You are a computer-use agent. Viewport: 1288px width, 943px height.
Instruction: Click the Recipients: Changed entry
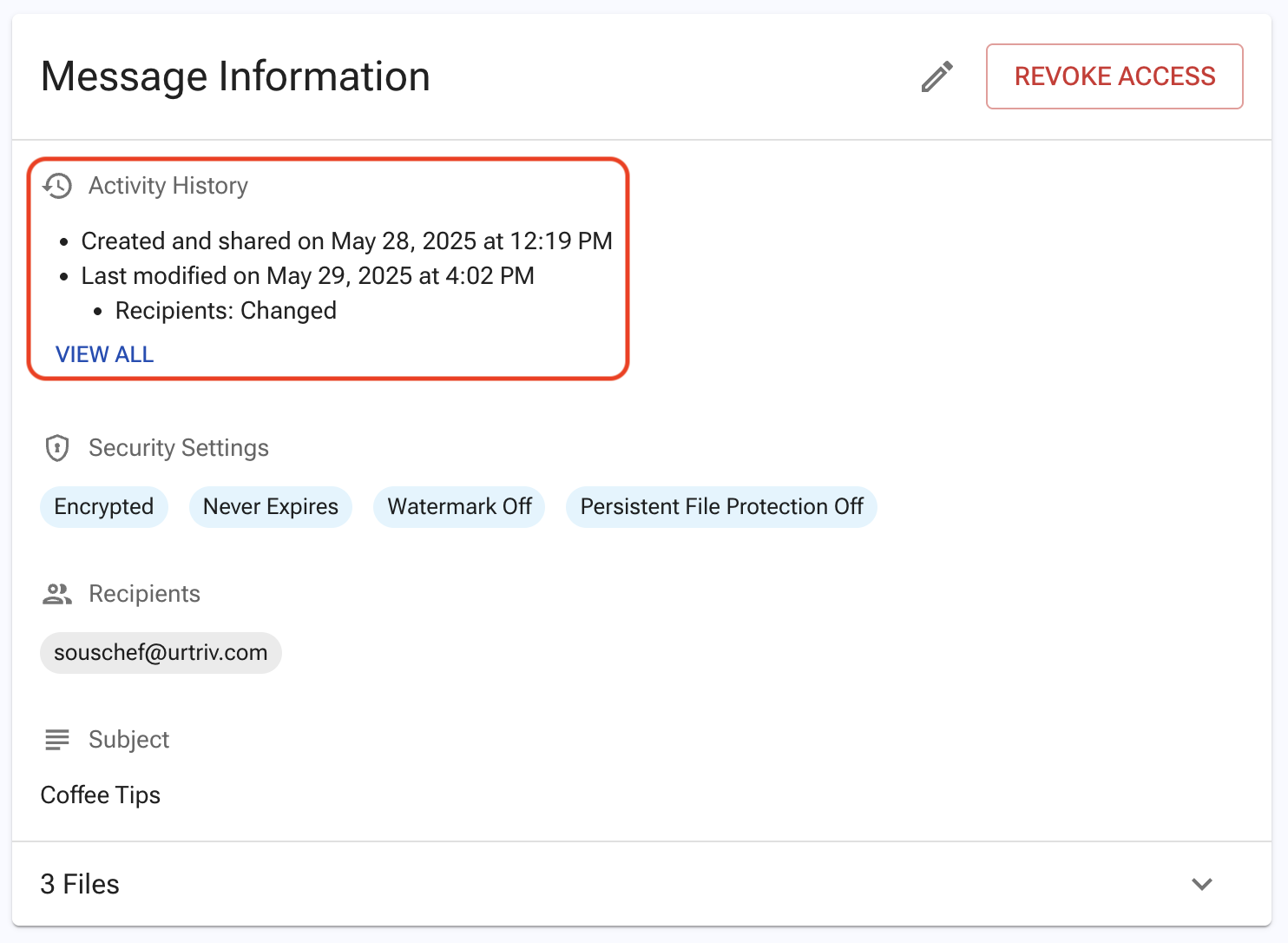point(226,311)
